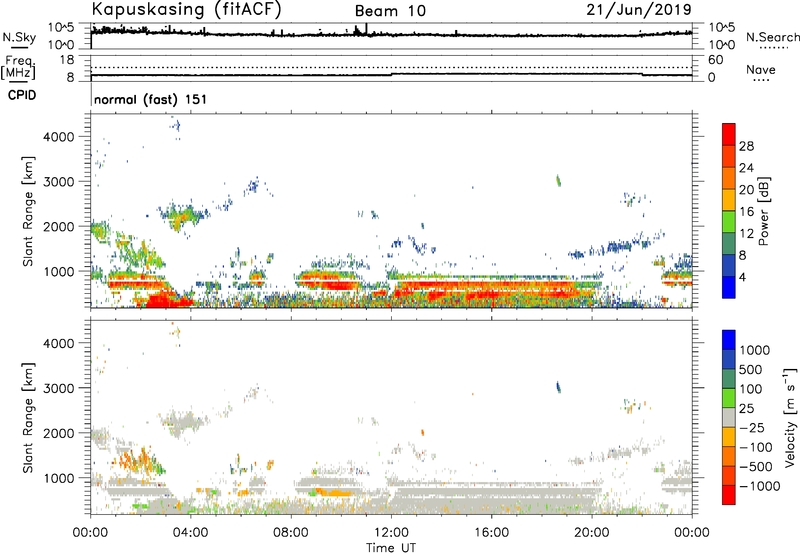Click the '10^5' tick at the top of the right noise axis
Screen dimensions: 800x554
coord(721,27)
